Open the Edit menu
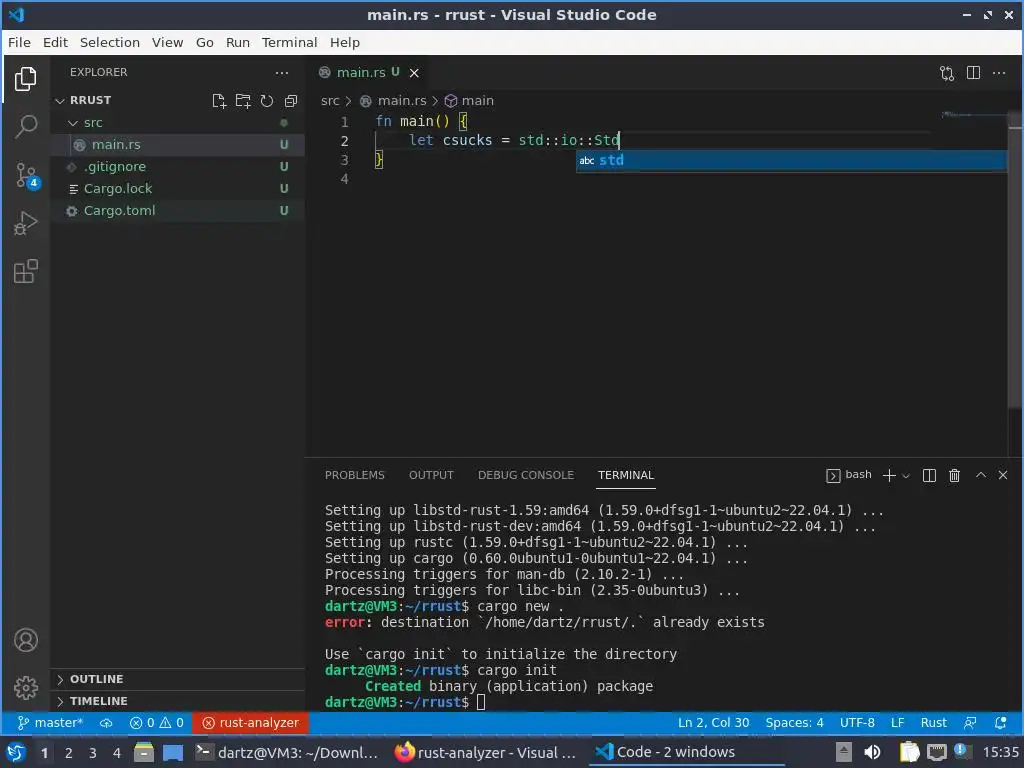 [x=56, y=42]
